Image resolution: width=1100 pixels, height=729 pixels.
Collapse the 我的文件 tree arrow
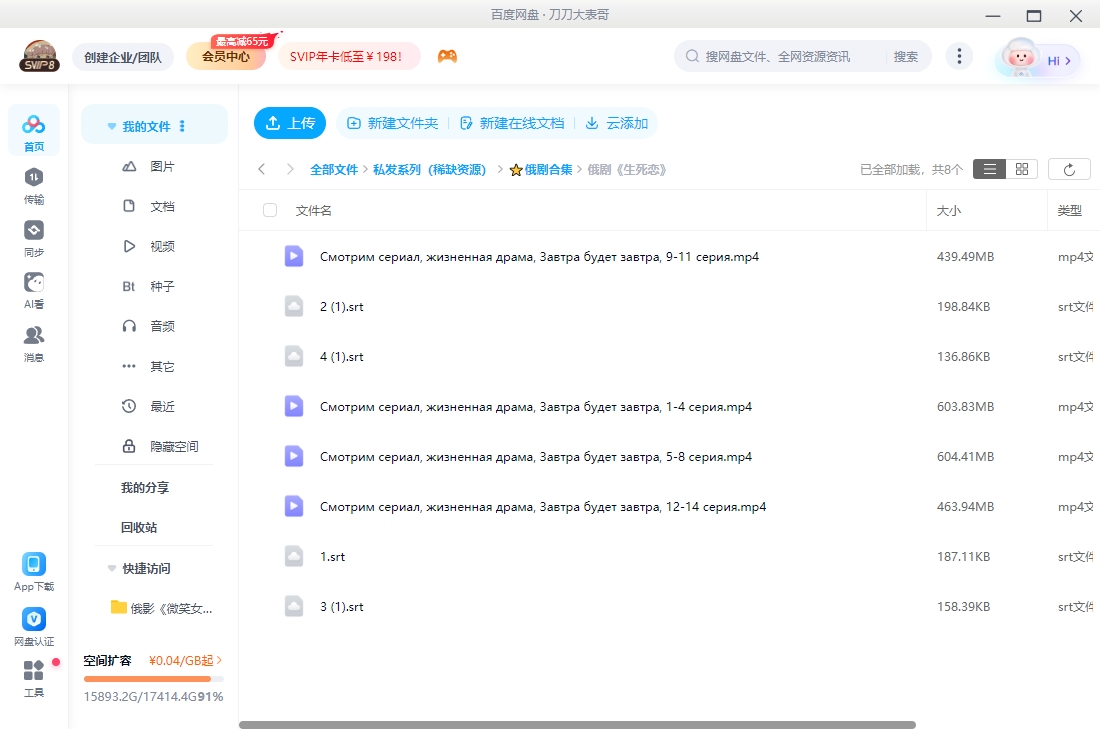[111, 126]
